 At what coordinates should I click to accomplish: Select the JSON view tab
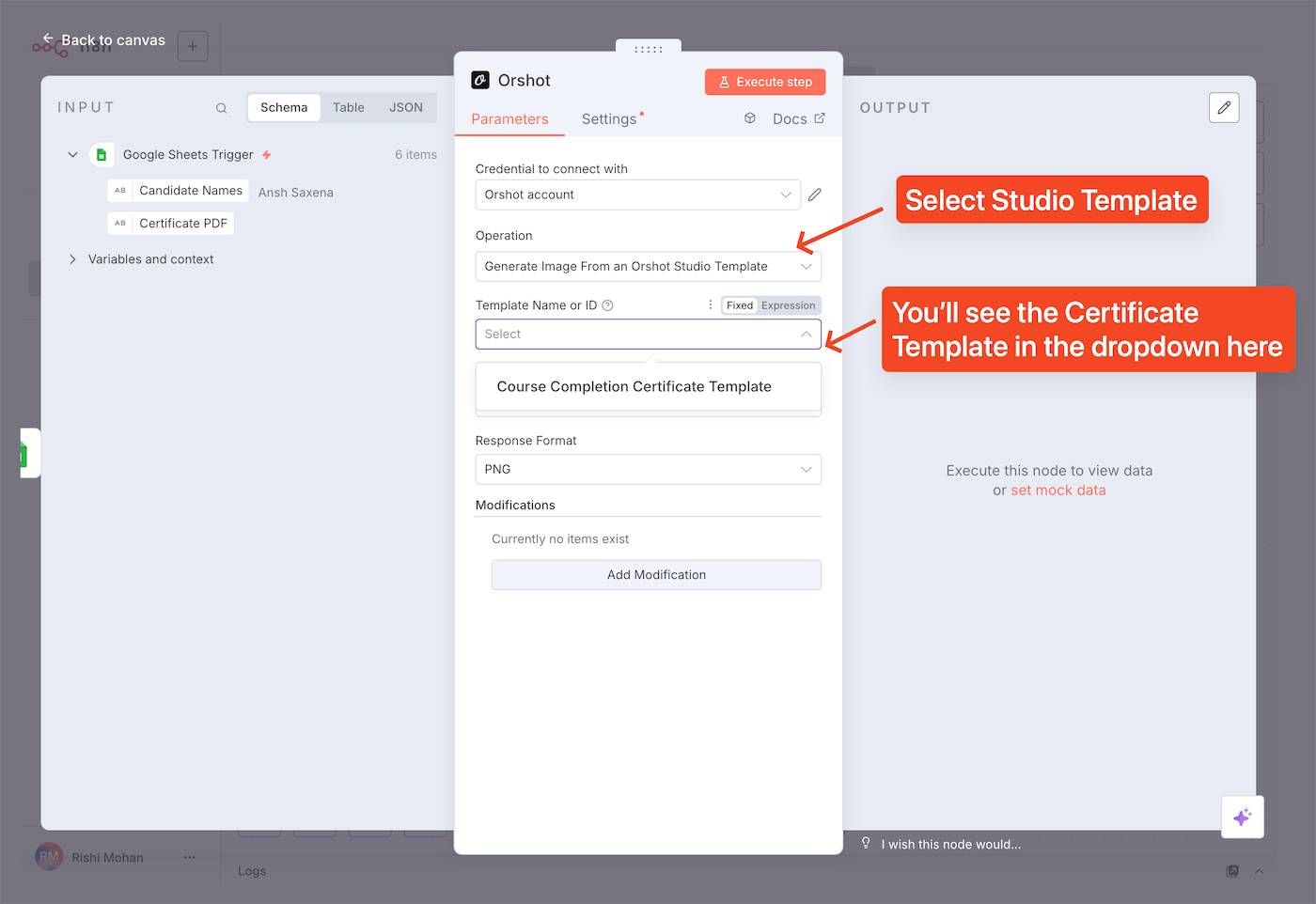tap(406, 108)
